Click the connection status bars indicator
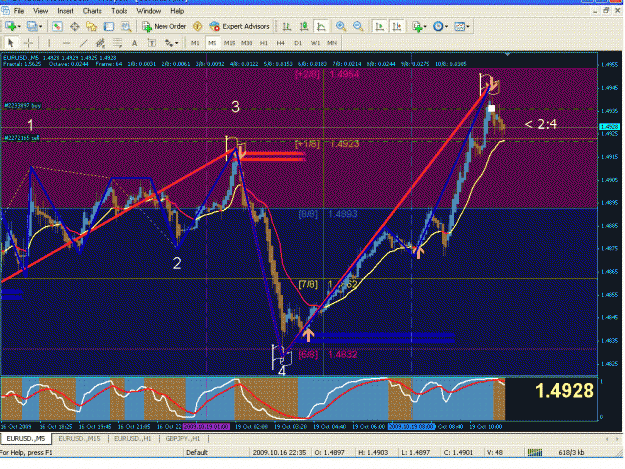Viewport: 625px width, 469px height. [535, 452]
